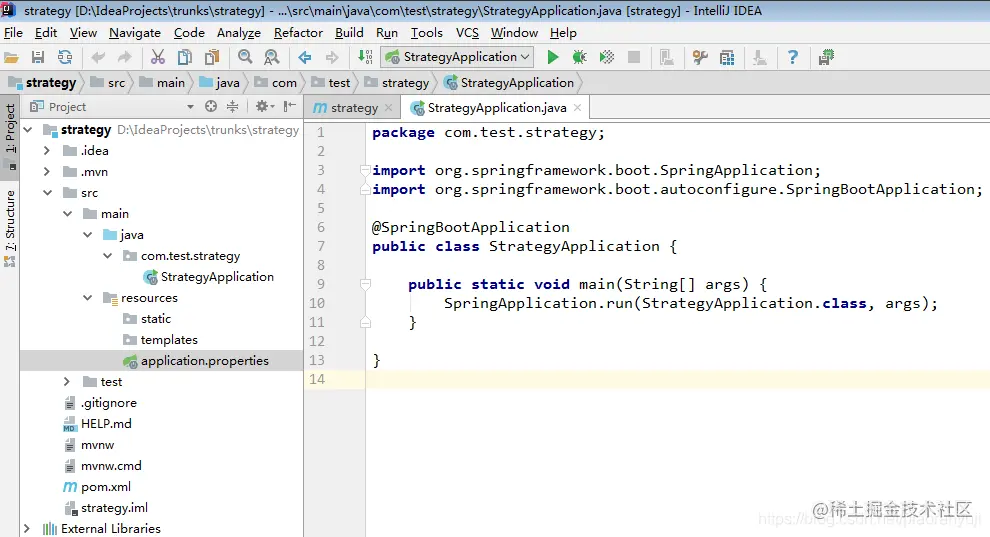This screenshot has width=990, height=537.
Task: Click the Cut scissors icon
Action: [158, 57]
